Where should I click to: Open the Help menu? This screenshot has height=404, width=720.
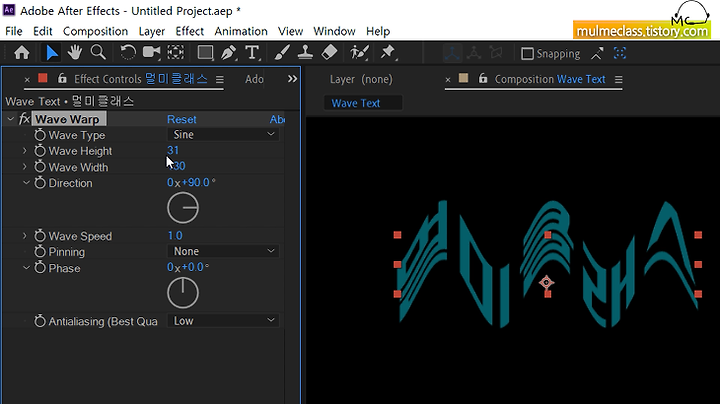pyautogui.click(x=378, y=31)
